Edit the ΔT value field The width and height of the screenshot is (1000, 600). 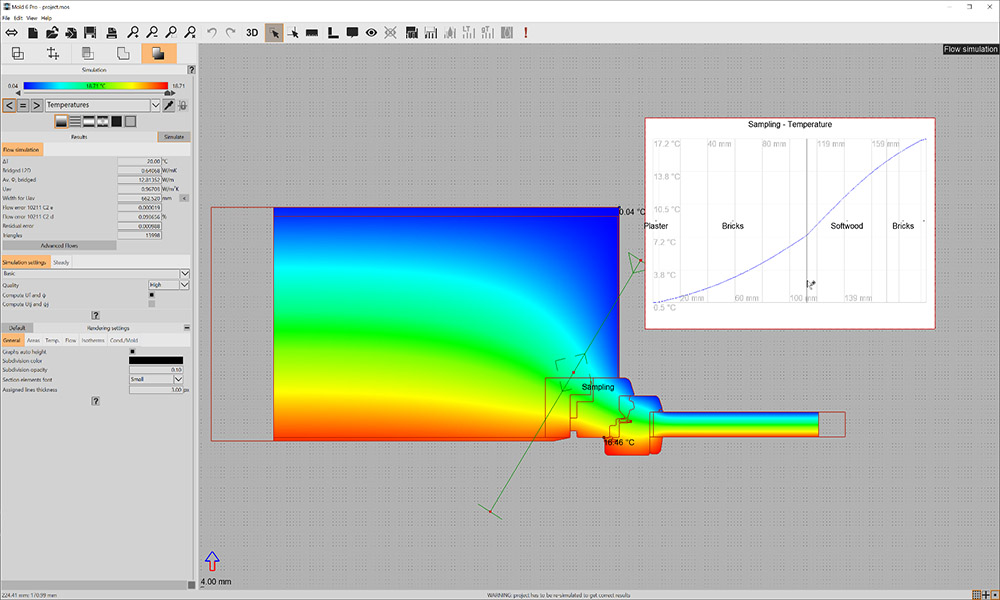click(x=139, y=161)
